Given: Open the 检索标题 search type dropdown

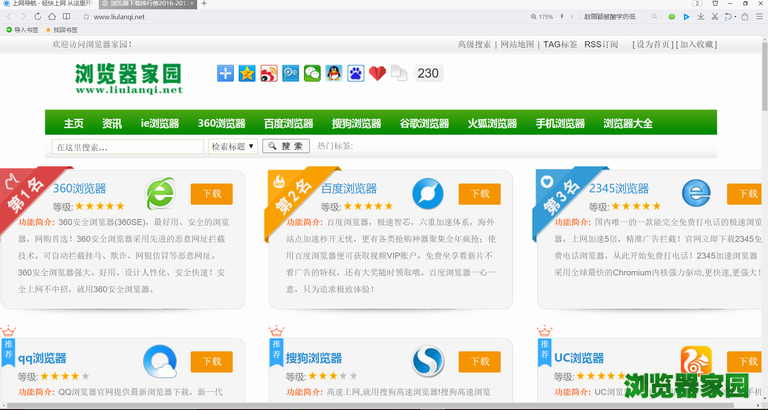Looking at the screenshot, I should [232, 146].
